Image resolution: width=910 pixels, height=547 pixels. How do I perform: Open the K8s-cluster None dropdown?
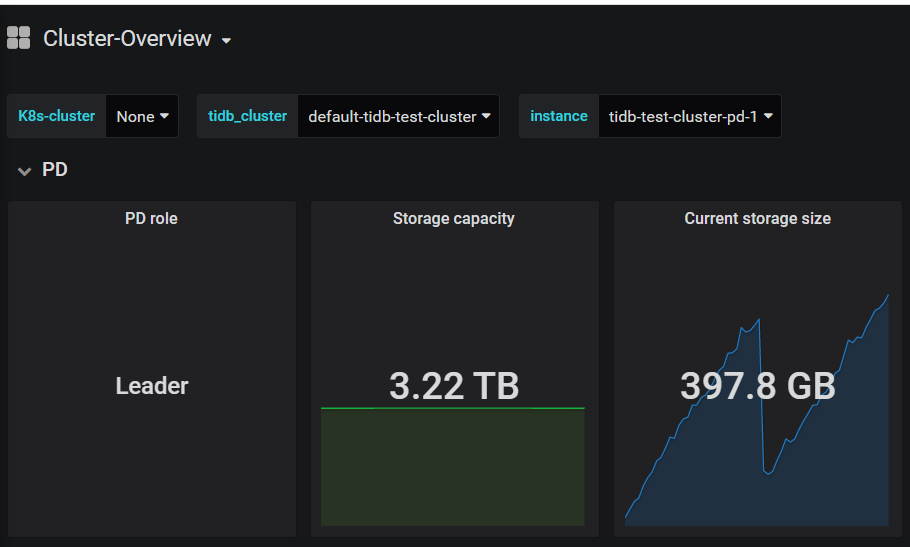tap(142, 117)
